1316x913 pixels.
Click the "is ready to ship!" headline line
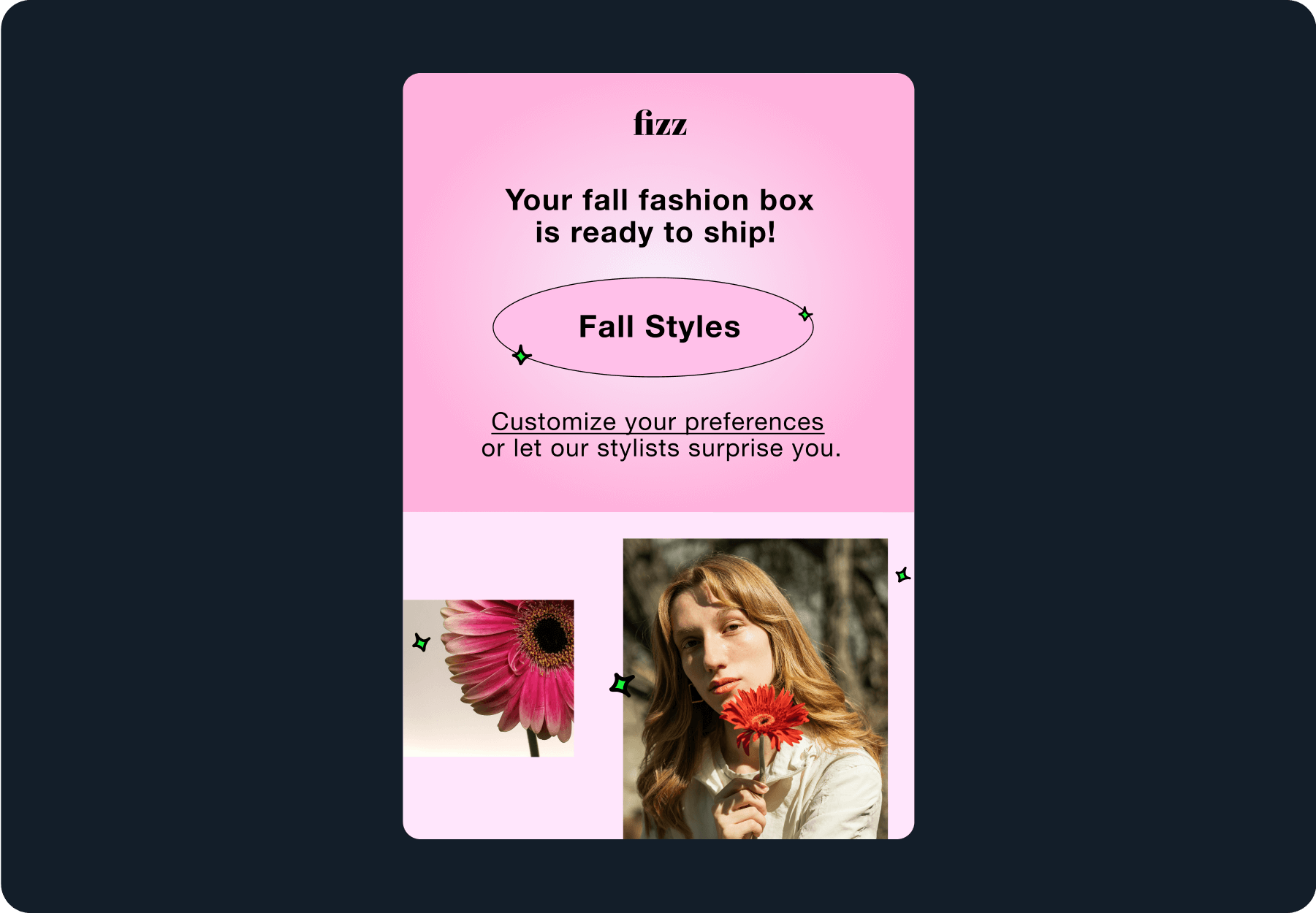coord(655,233)
